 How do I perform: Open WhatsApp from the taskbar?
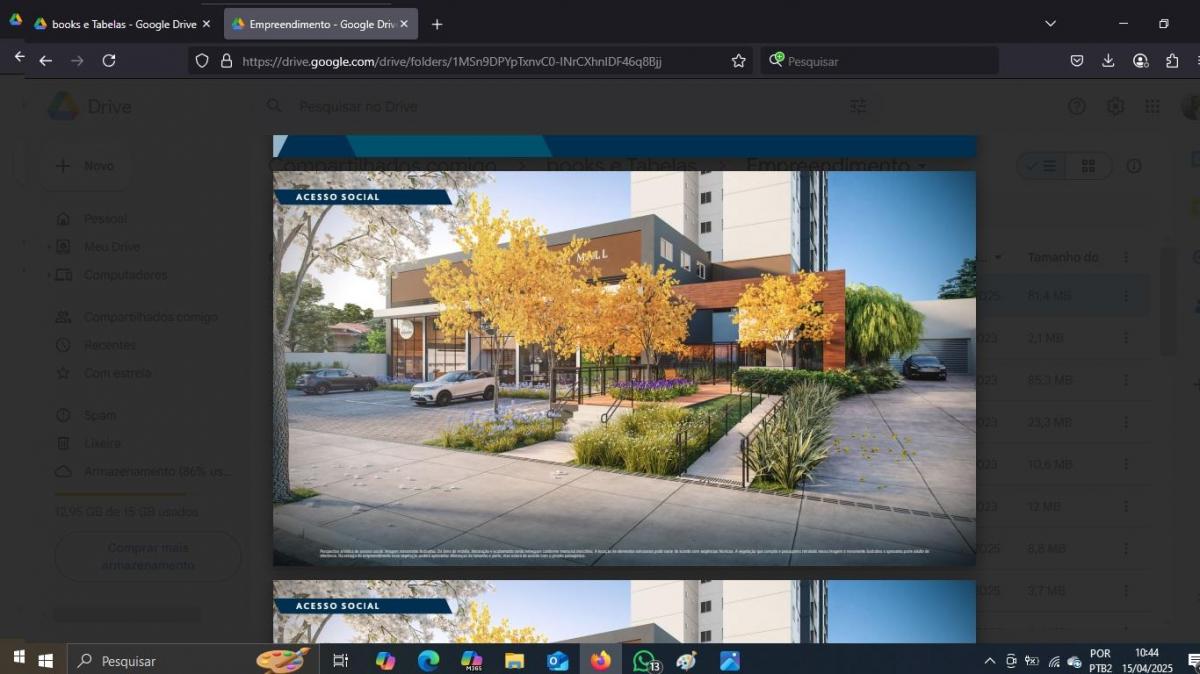pos(645,661)
